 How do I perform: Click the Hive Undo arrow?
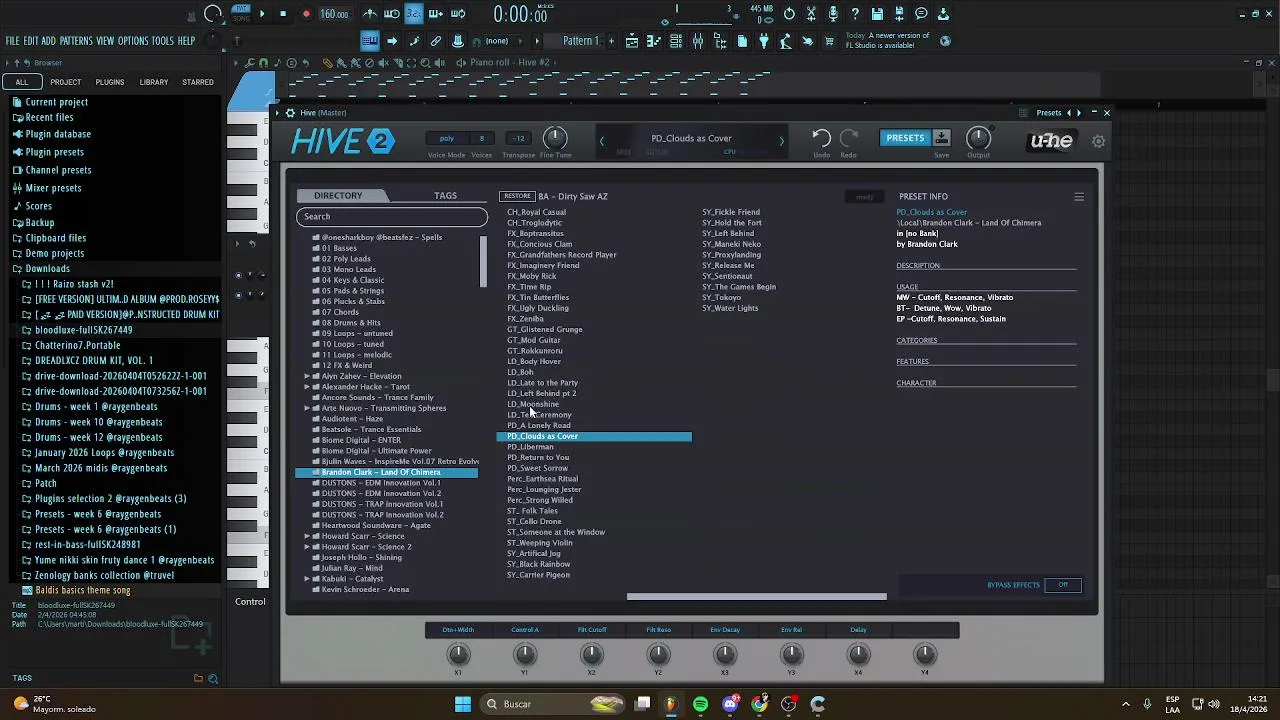[x=821, y=138]
